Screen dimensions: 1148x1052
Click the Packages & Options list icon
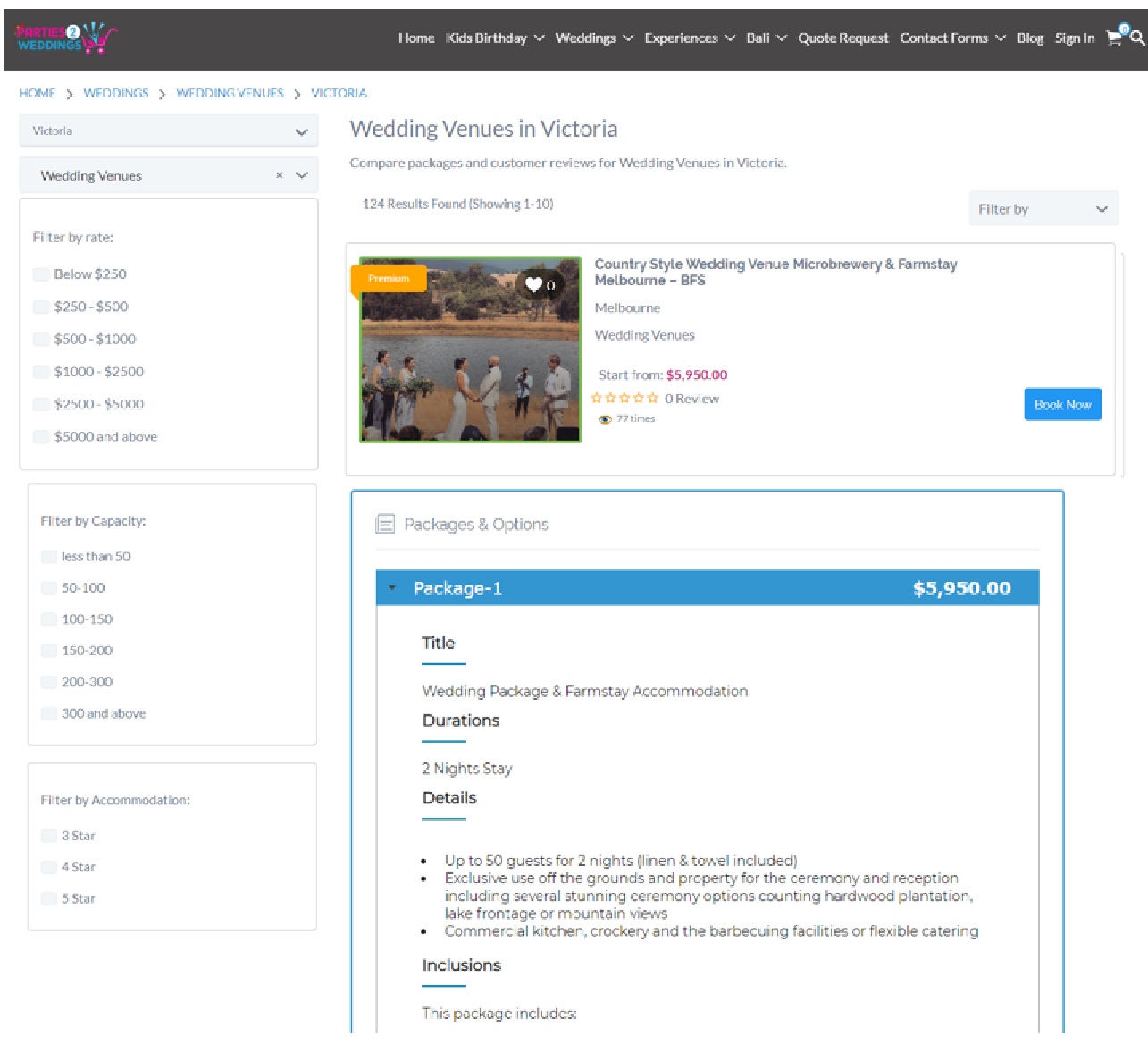[x=385, y=524]
